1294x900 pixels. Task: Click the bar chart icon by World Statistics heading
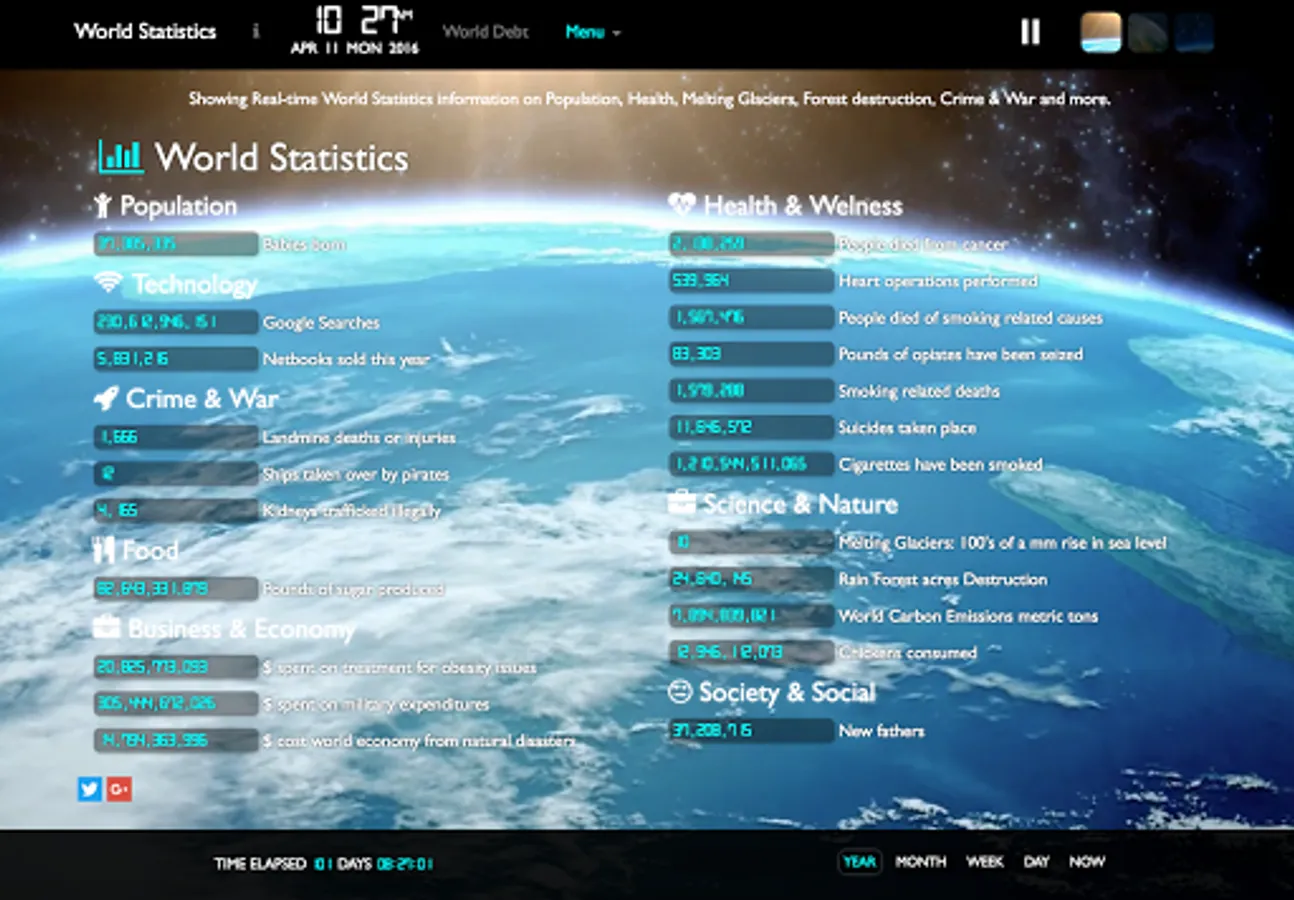coord(121,157)
